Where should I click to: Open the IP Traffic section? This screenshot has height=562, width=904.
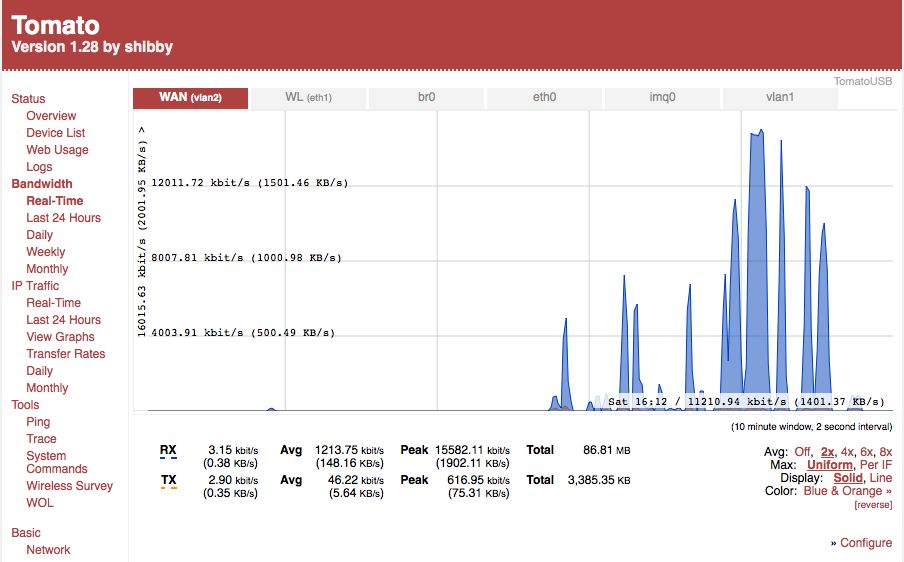pyautogui.click(x=35, y=286)
